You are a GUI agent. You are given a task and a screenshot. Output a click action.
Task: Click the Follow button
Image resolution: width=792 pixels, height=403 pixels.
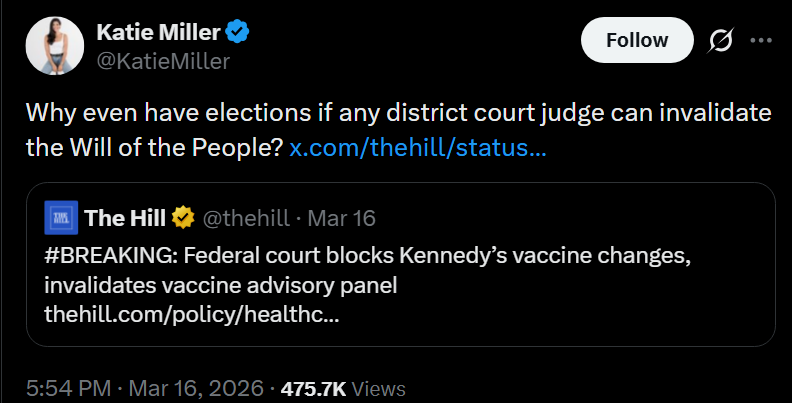tap(637, 41)
